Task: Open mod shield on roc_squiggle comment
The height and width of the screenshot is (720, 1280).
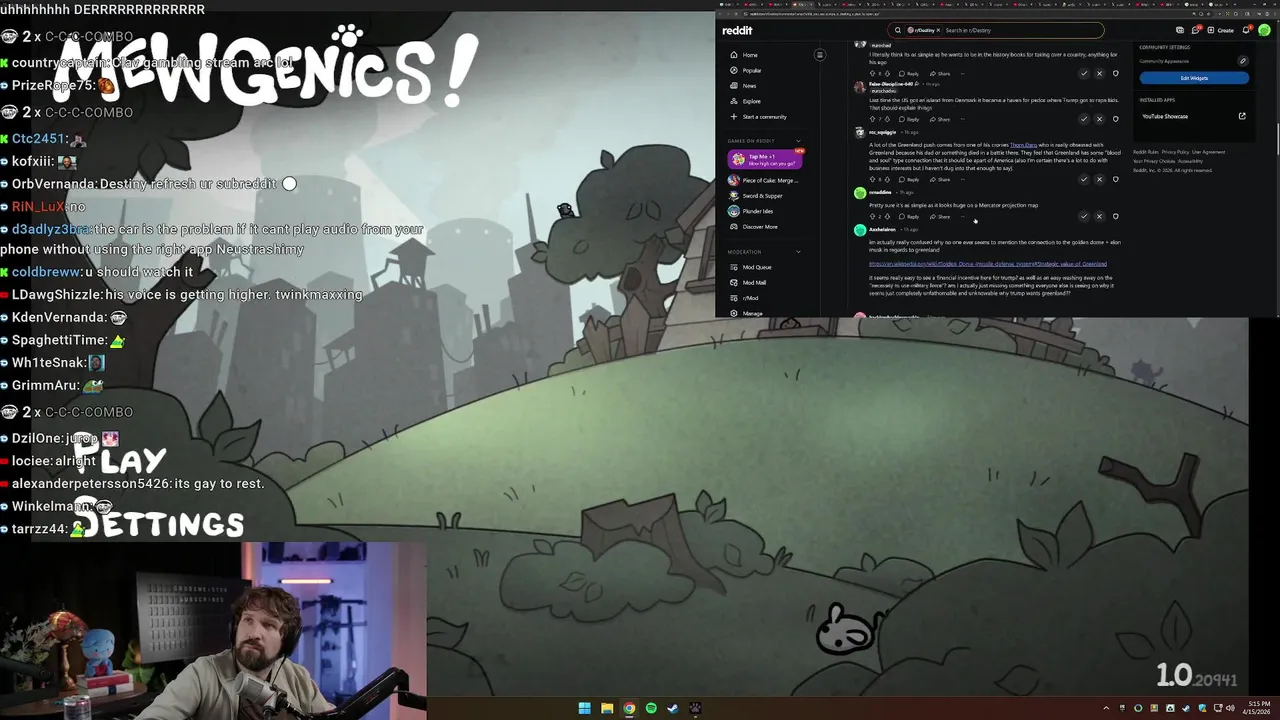Action: point(1116,180)
